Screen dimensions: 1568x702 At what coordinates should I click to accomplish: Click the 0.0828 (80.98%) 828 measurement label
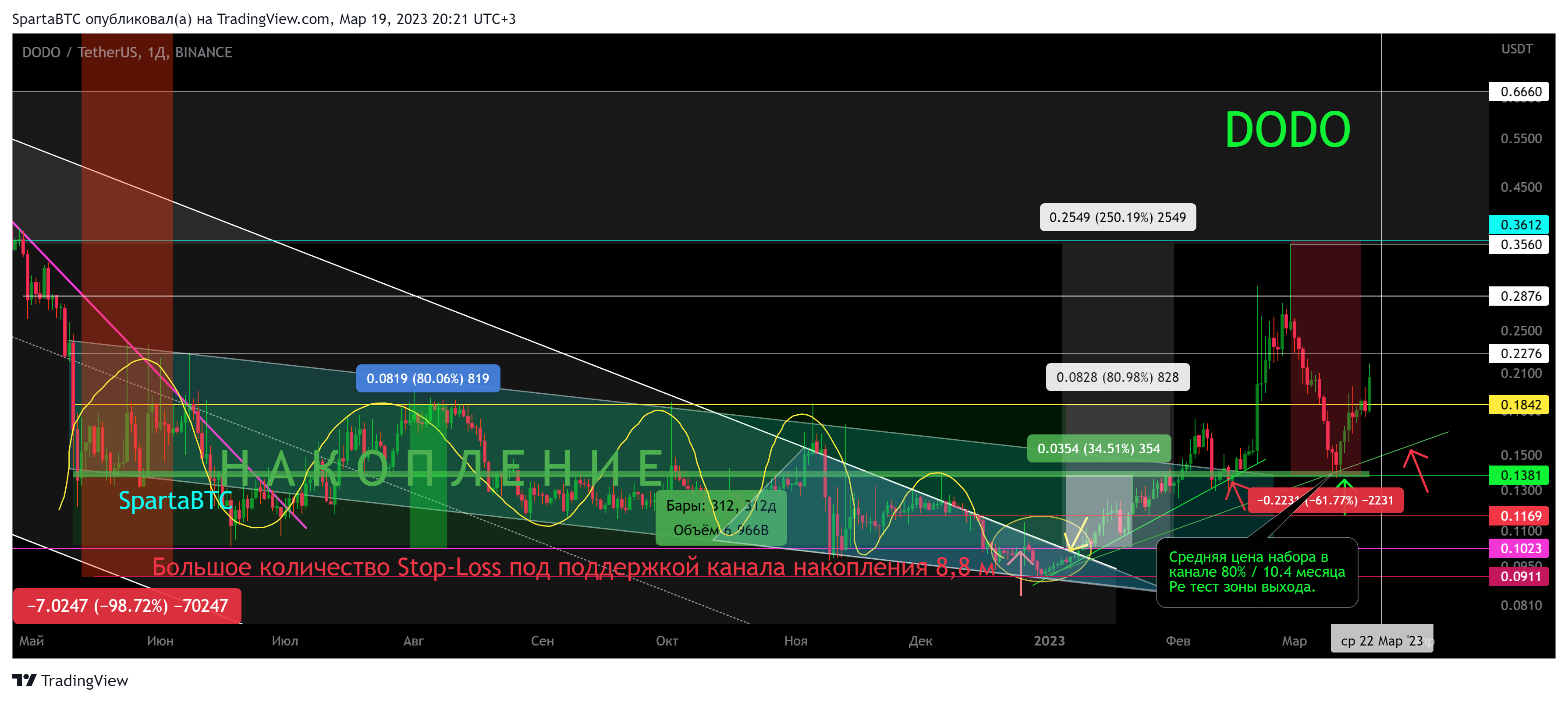[1117, 377]
